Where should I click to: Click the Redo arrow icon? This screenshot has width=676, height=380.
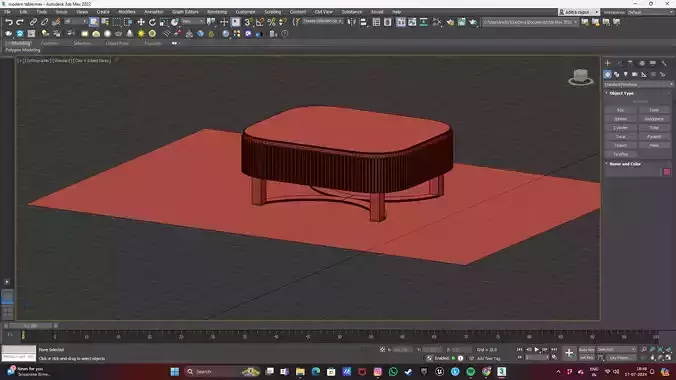(20, 22)
